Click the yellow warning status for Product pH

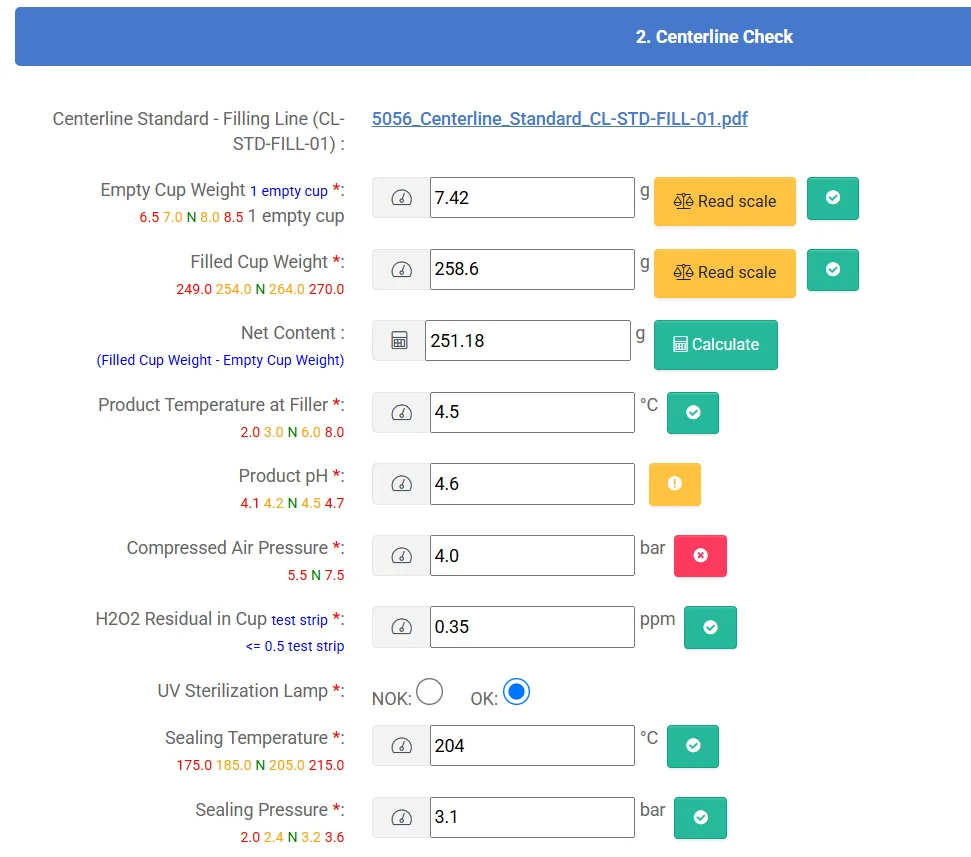[674, 484]
